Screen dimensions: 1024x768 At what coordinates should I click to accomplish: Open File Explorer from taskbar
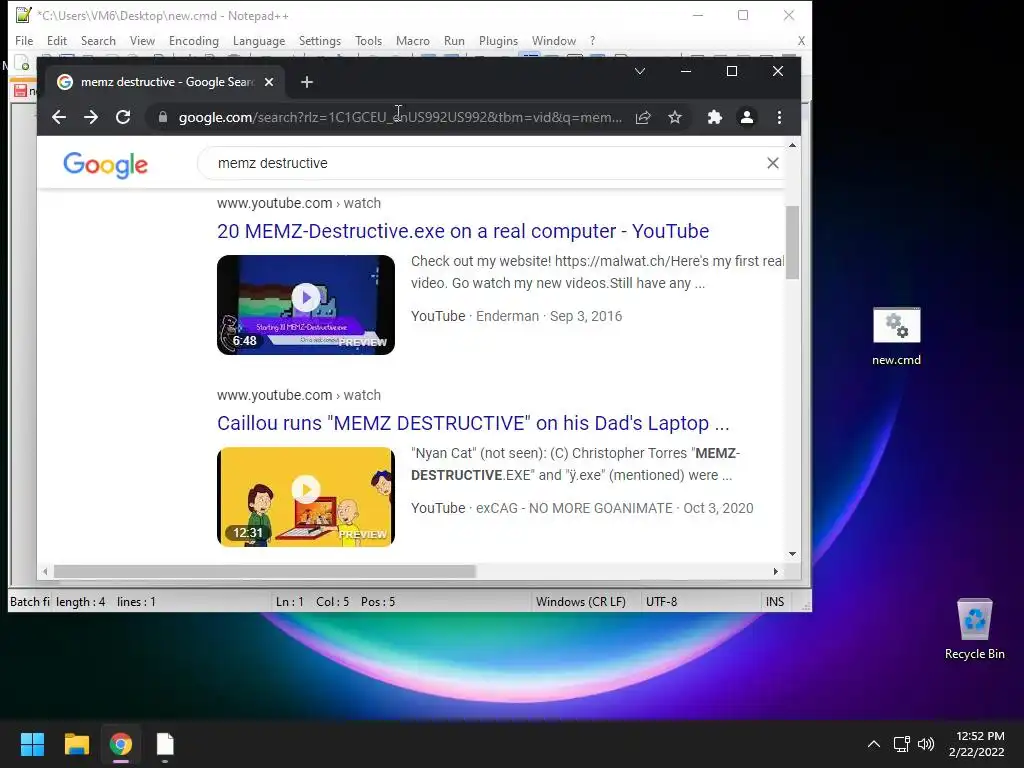(x=76, y=744)
